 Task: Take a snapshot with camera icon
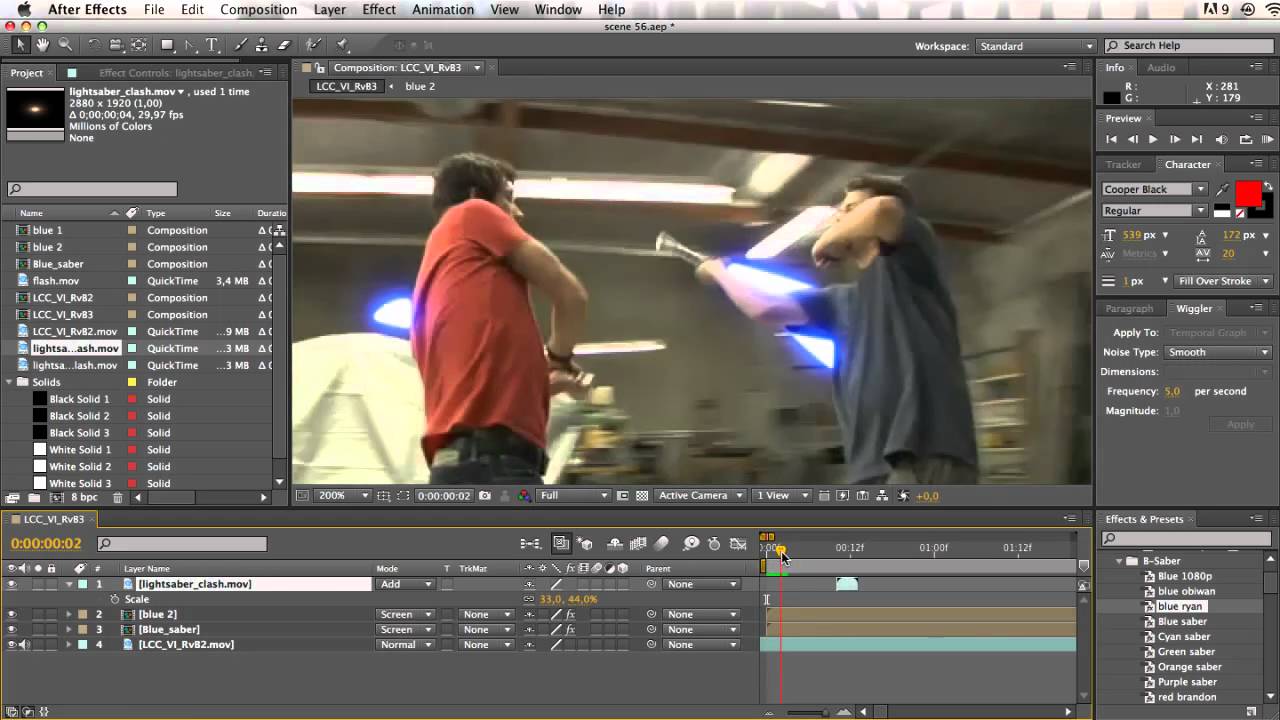pos(485,495)
